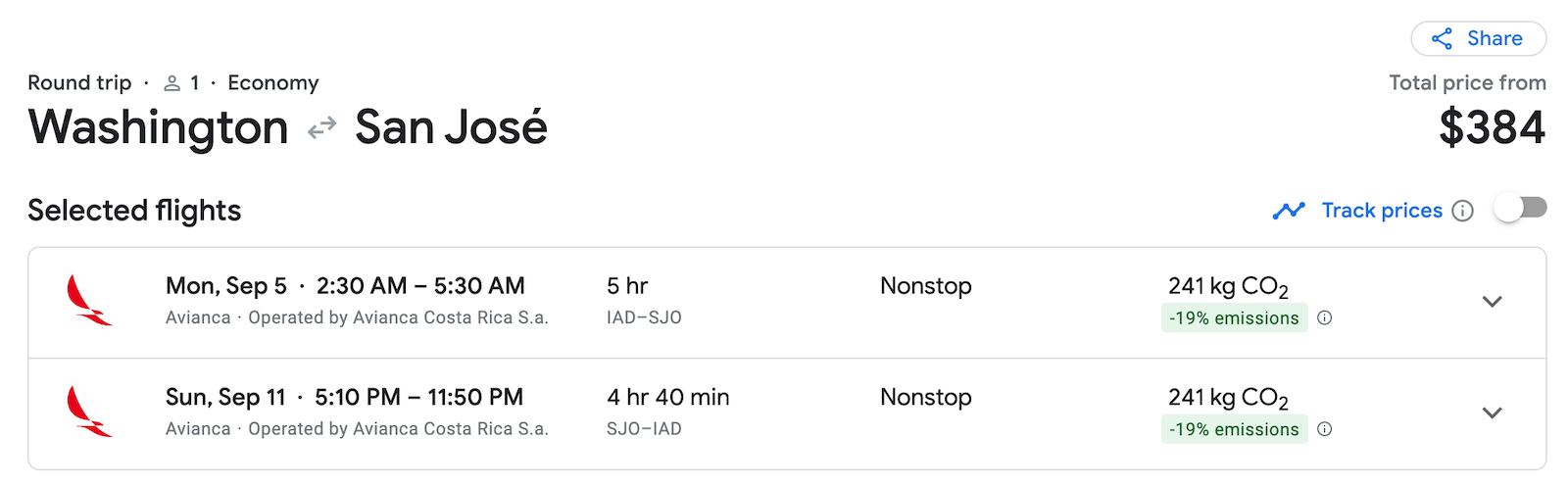Click Avianca logo on Sep 11 flight
Image resolution: width=1568 pixels, height=486 pixels.
point(89,412)
